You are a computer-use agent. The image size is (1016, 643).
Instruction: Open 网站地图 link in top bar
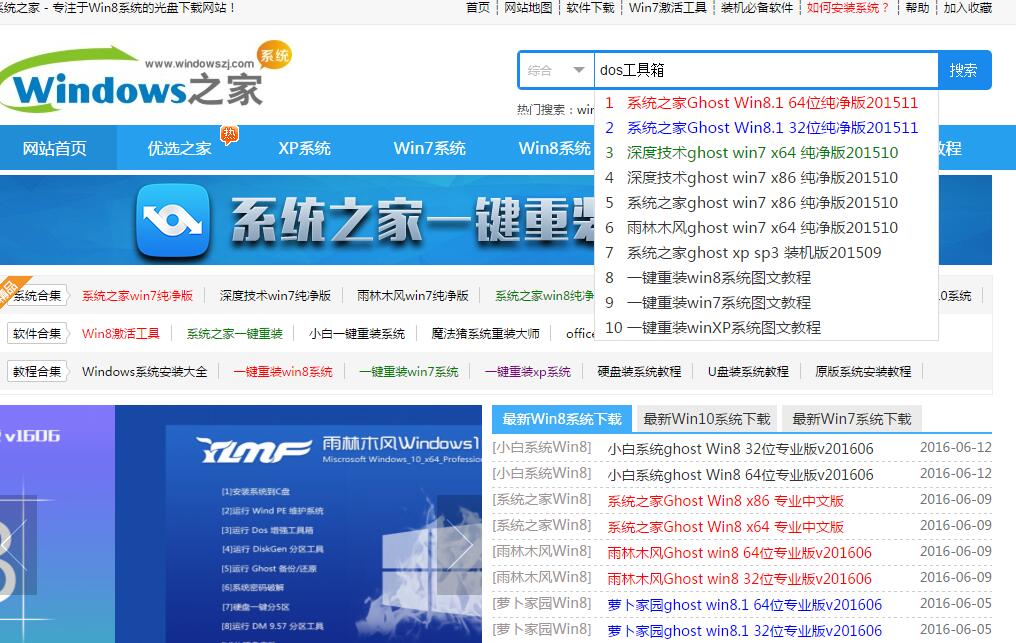tap(528, 8)
